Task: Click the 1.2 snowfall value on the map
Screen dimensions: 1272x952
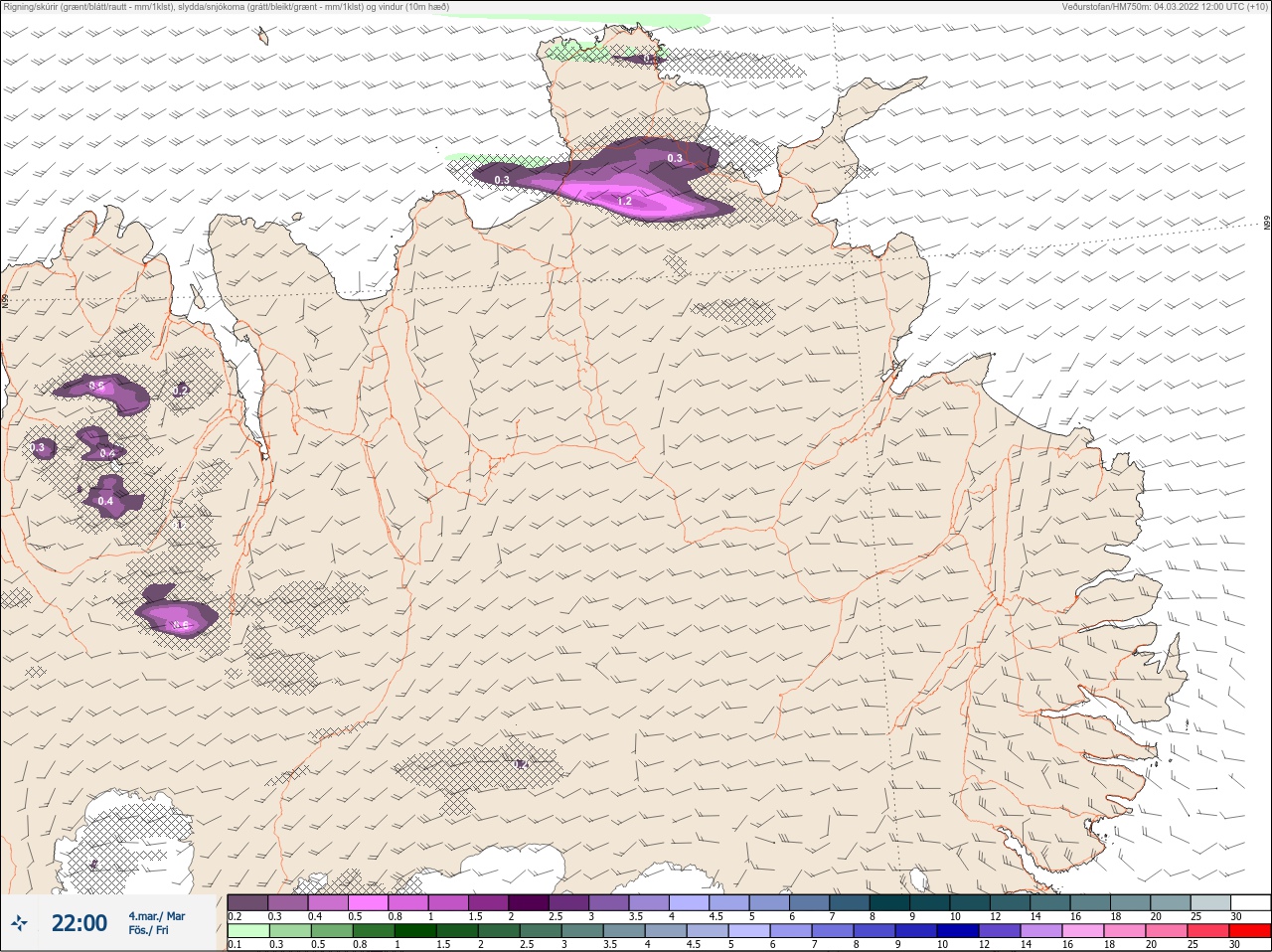Action: pyautogui.click(x=624, y=202)
